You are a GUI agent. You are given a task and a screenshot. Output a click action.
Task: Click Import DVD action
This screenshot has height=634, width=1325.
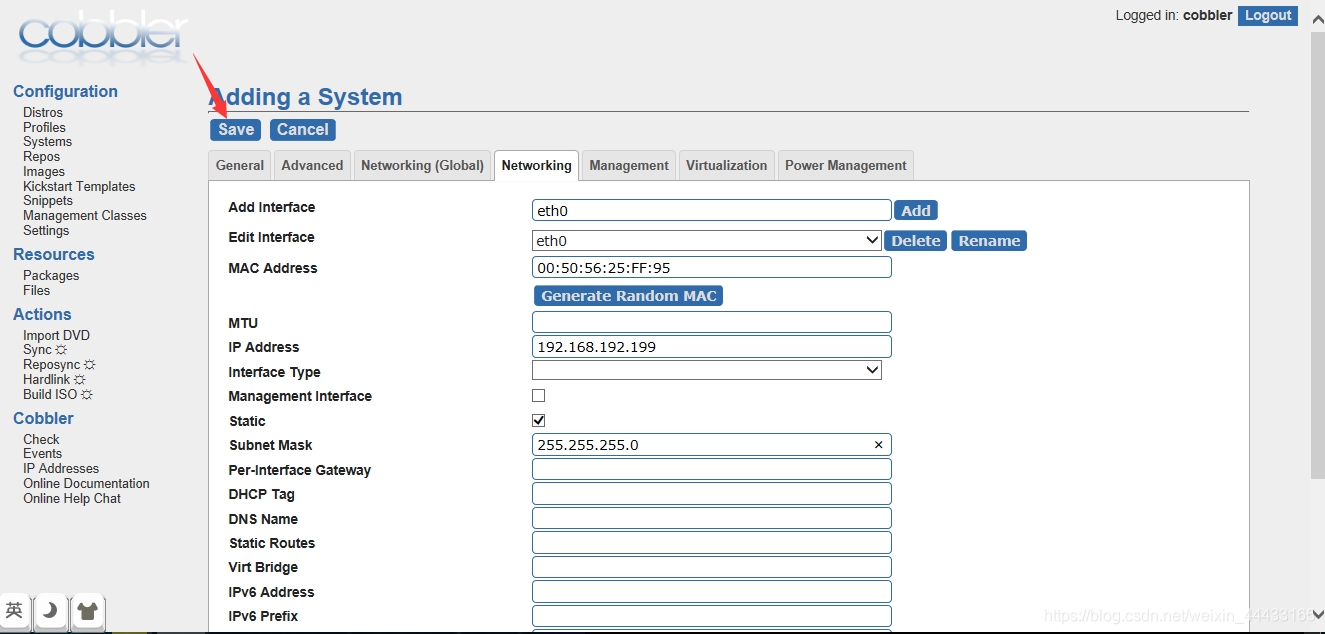coord(56,336)
